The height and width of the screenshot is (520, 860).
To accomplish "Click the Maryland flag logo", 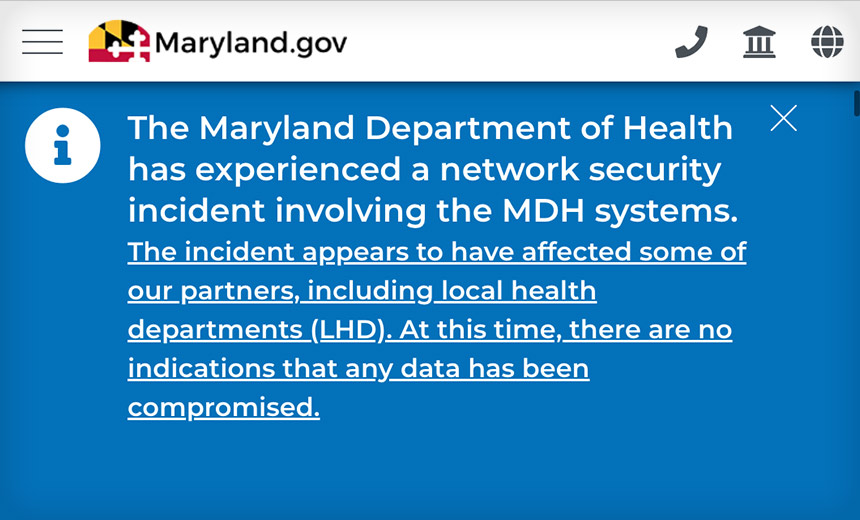I will [x=120, y=41].
